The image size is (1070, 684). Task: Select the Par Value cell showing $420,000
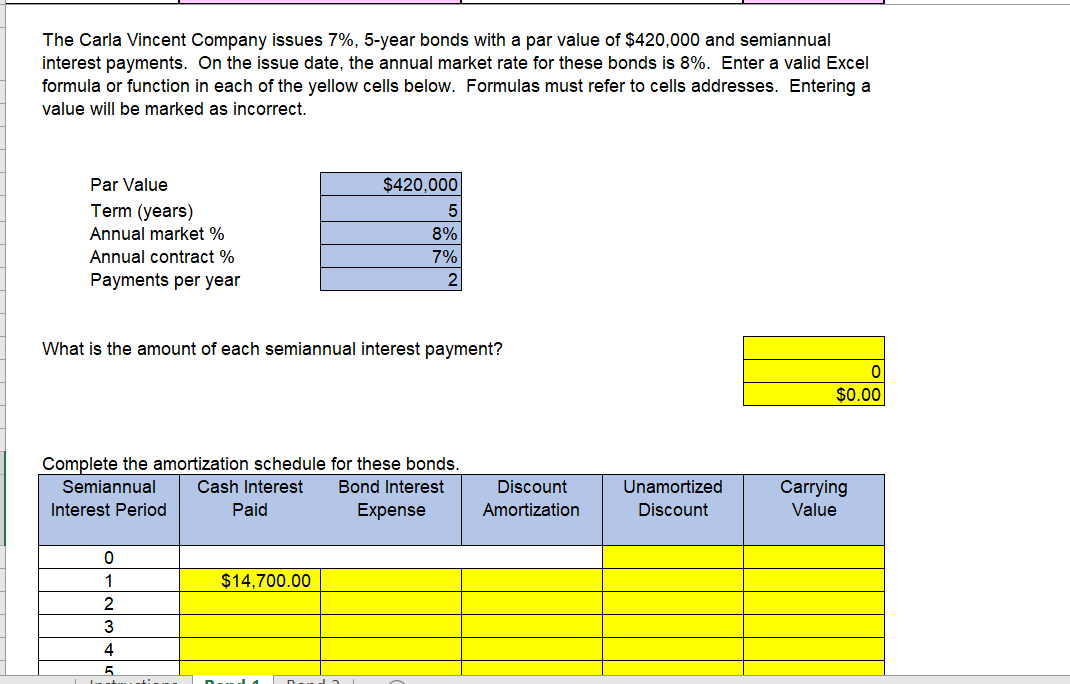(390, 184)
